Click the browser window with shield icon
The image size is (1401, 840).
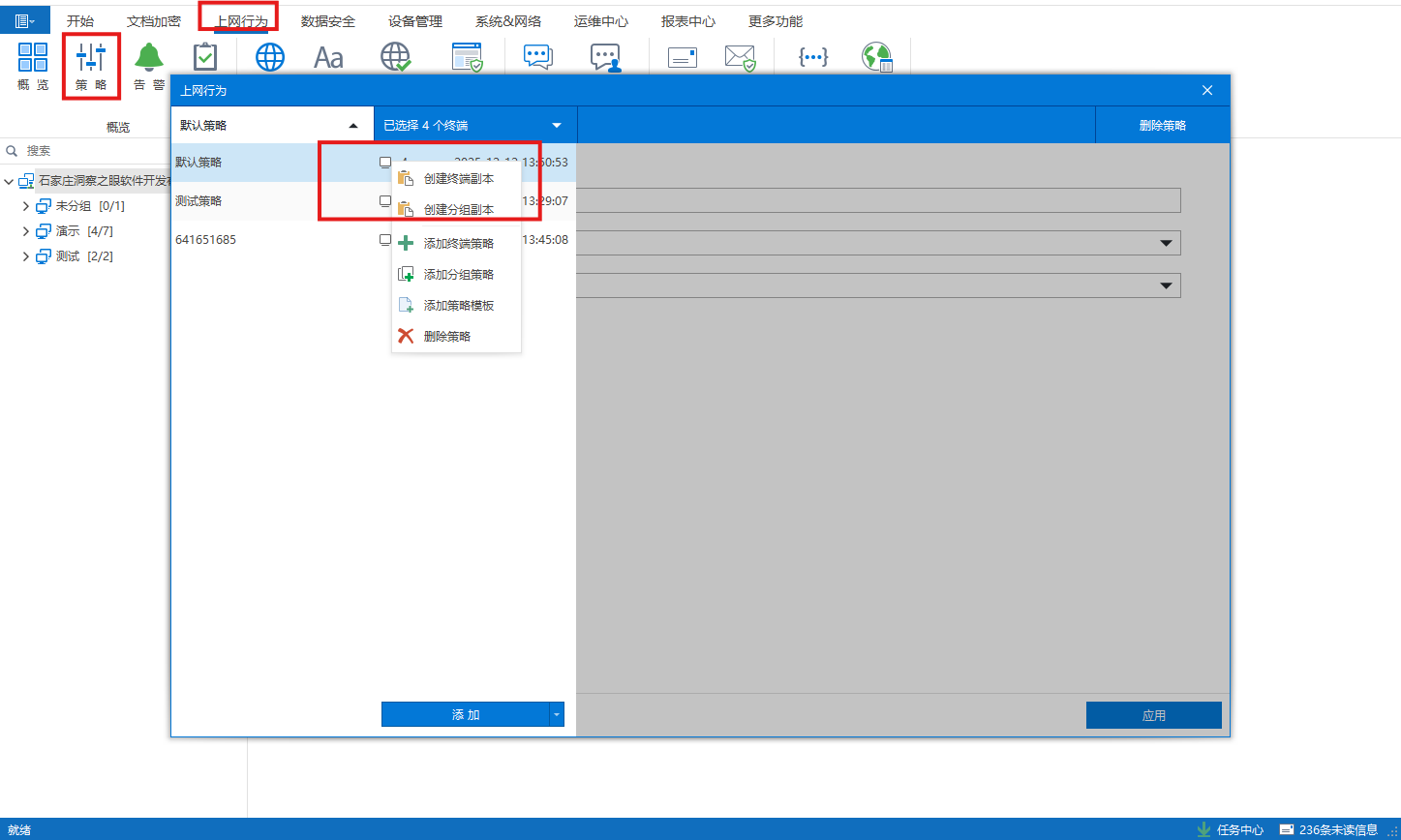[467, 58]
